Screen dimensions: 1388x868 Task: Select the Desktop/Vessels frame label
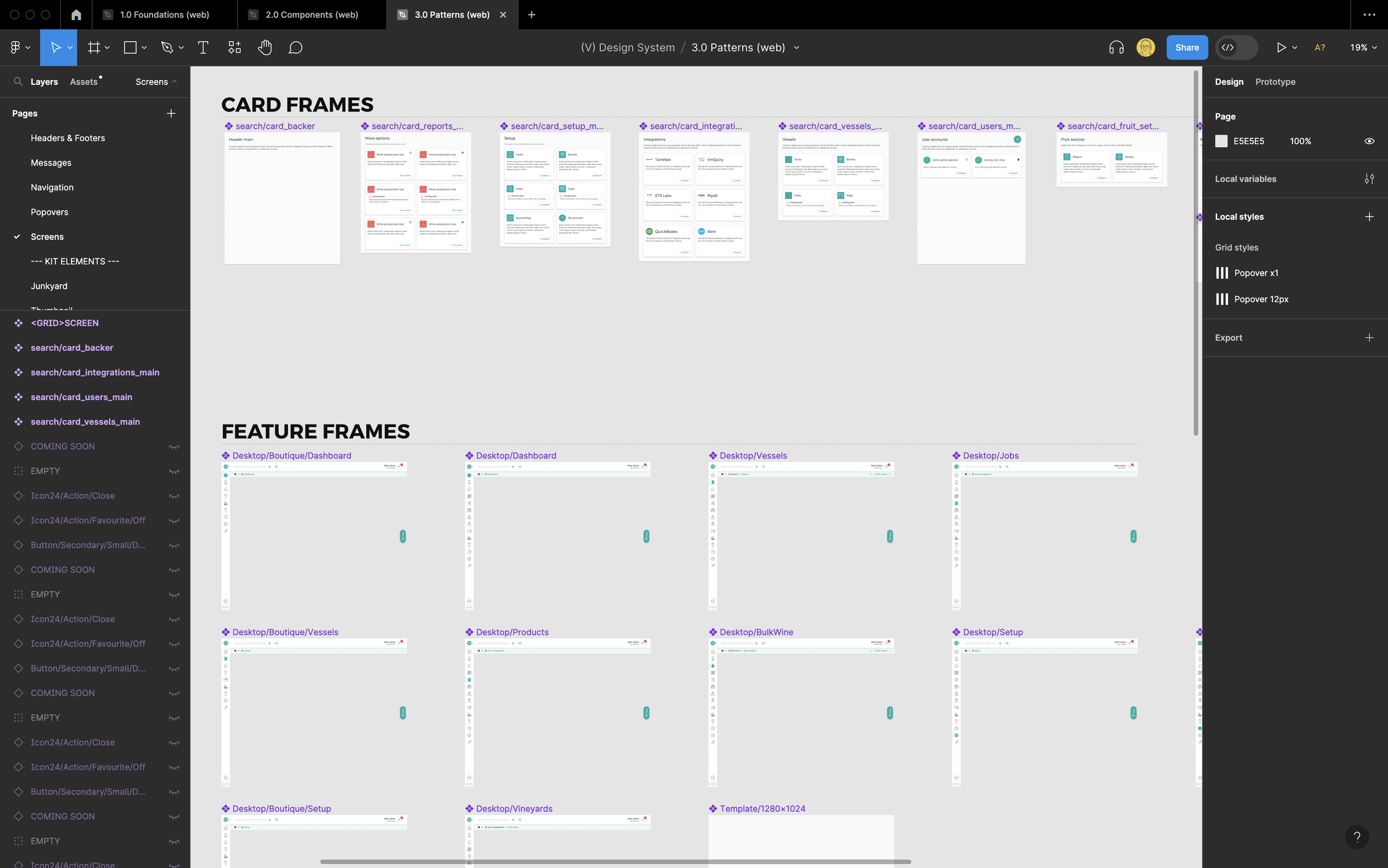753,456
